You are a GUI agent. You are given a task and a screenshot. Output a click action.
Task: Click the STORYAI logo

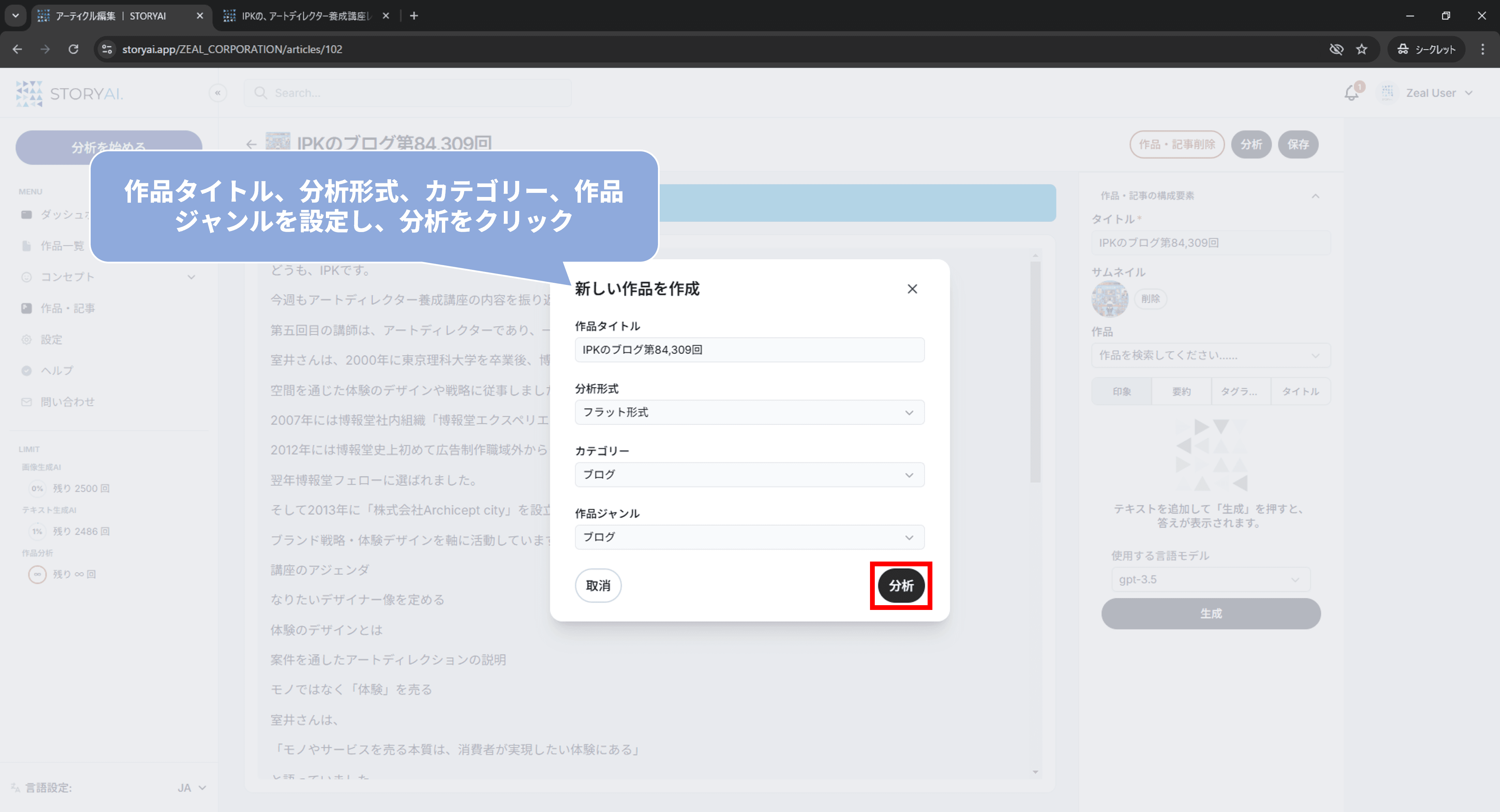coord(69,93)
